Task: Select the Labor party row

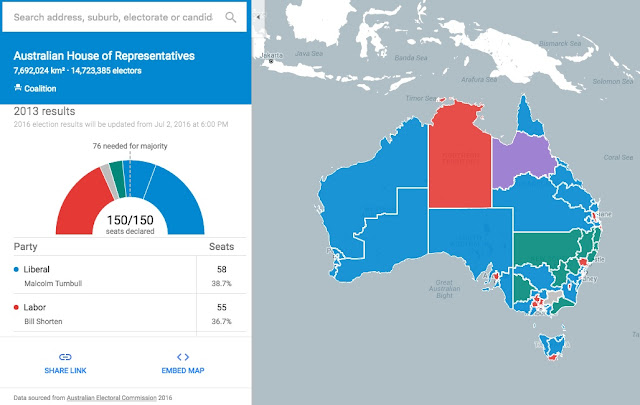Action: (130, 313)
